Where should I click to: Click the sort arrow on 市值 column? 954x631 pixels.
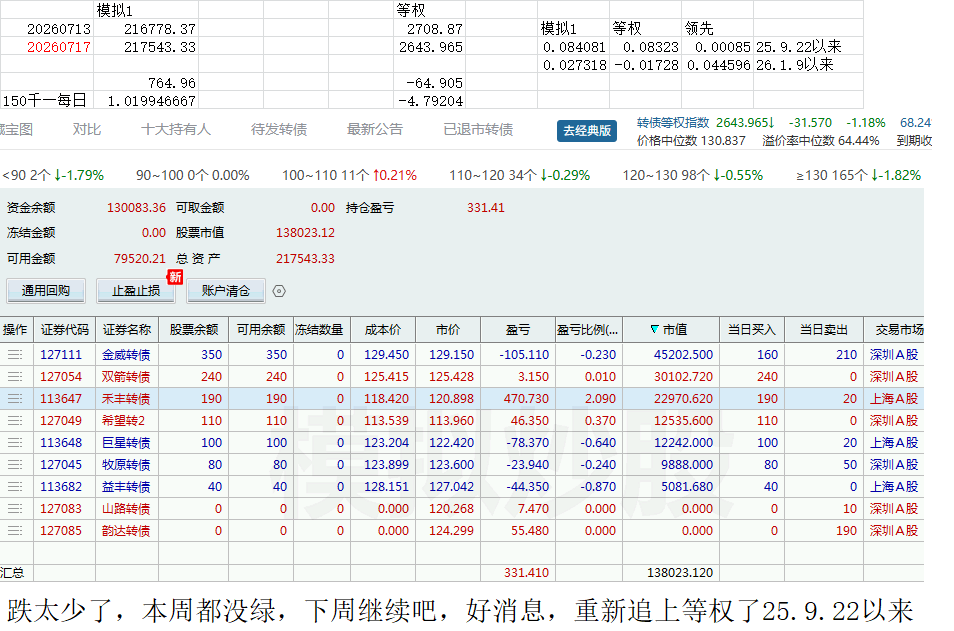655,329
